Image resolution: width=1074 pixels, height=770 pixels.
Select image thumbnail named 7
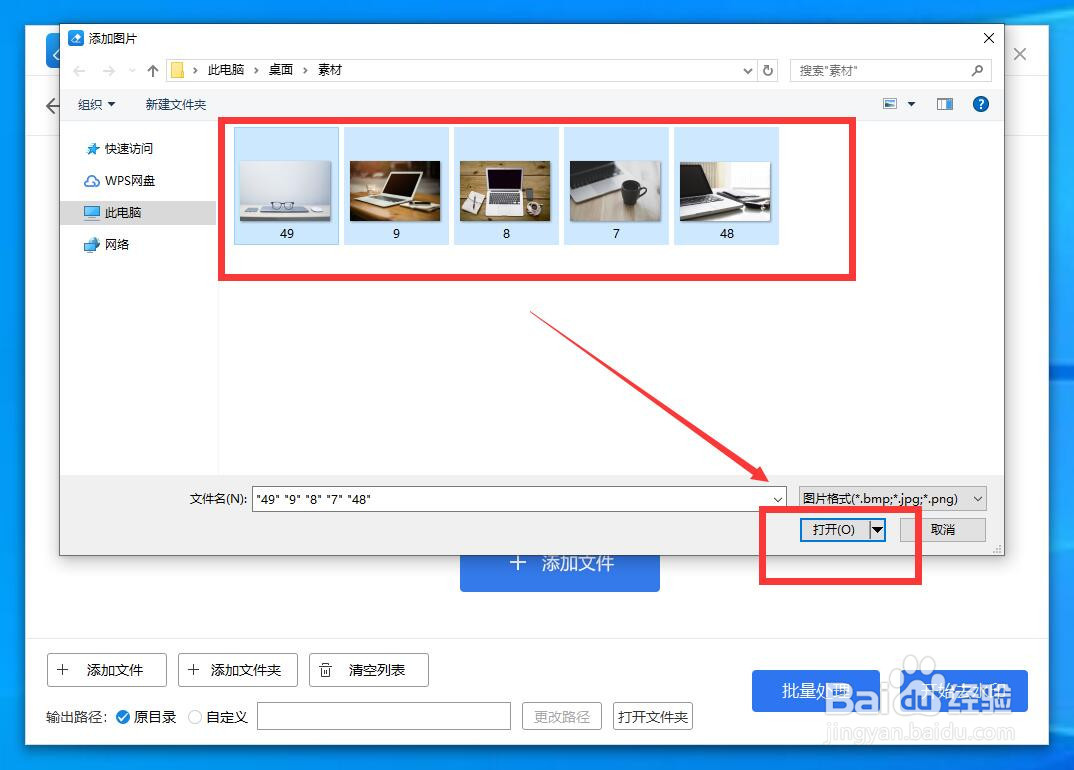pos(616,186)
